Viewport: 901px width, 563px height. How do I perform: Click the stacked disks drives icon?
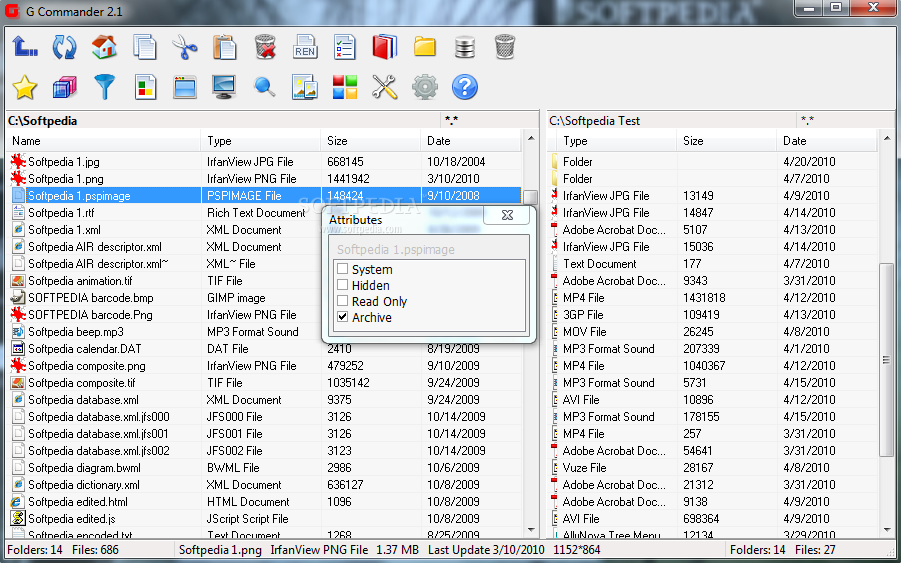point(465,47)
